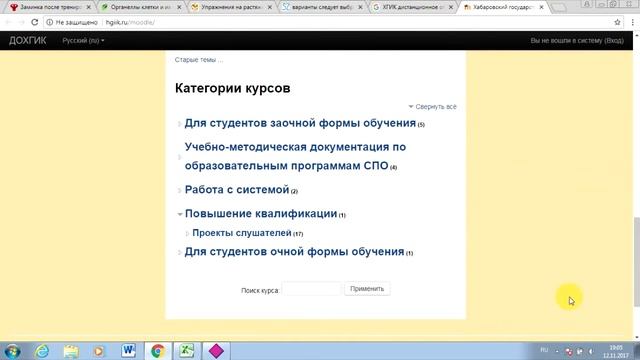
Task: Click the back navigation arrow
Action: tap(8, 22)
